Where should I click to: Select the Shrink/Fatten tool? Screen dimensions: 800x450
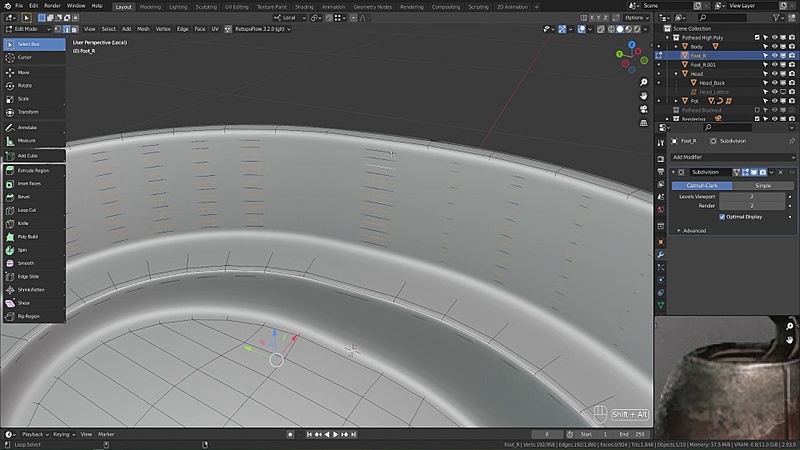click(x=34, y=290)
